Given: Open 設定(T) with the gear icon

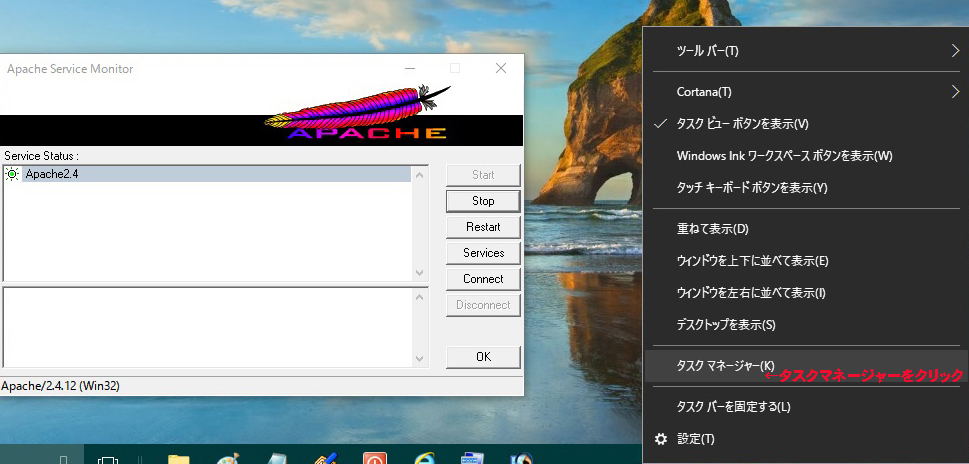Looking at the screenshot, I should (805, 439).
